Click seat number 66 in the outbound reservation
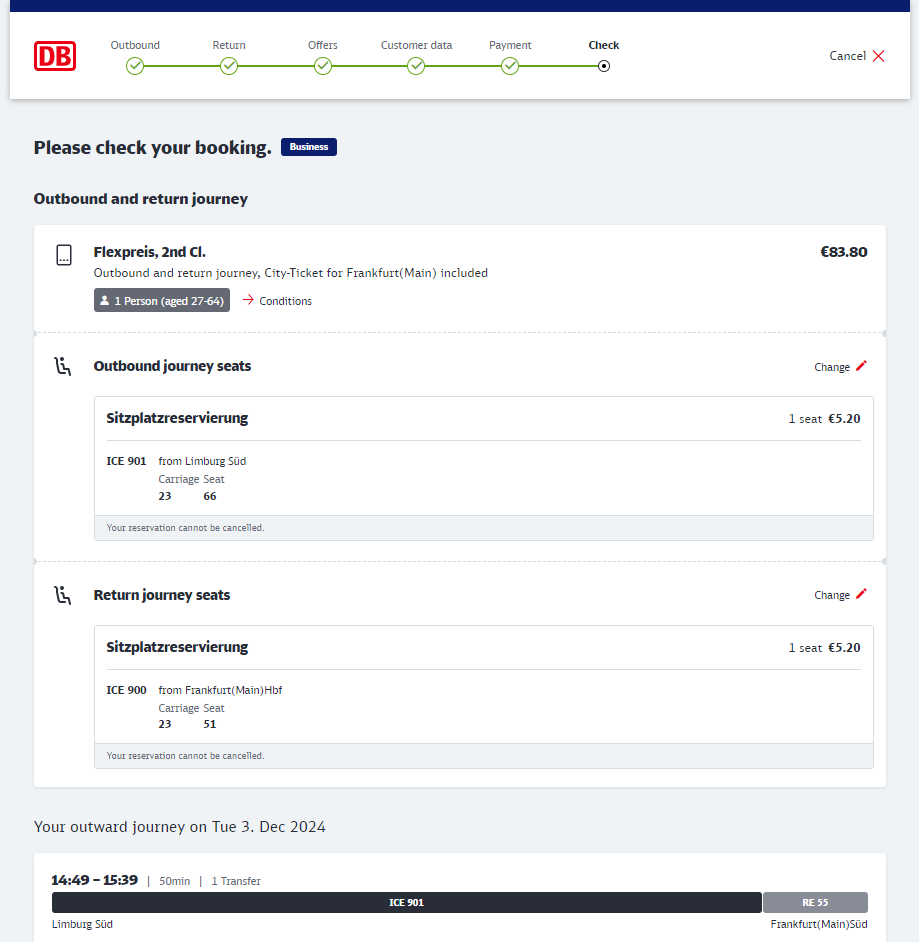 [210, 496]
